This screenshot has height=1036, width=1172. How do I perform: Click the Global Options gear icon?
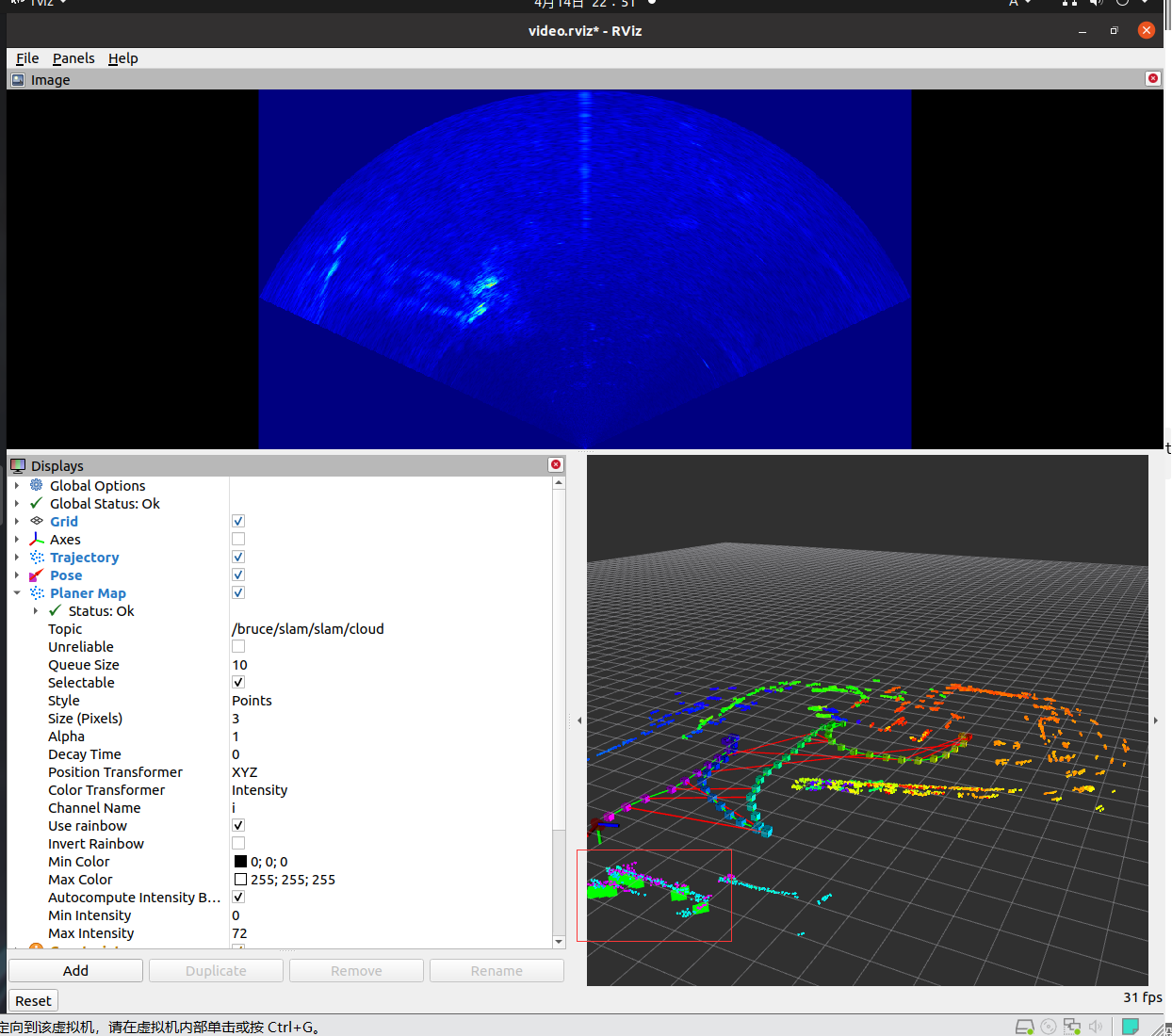click(x=37, y=485)
